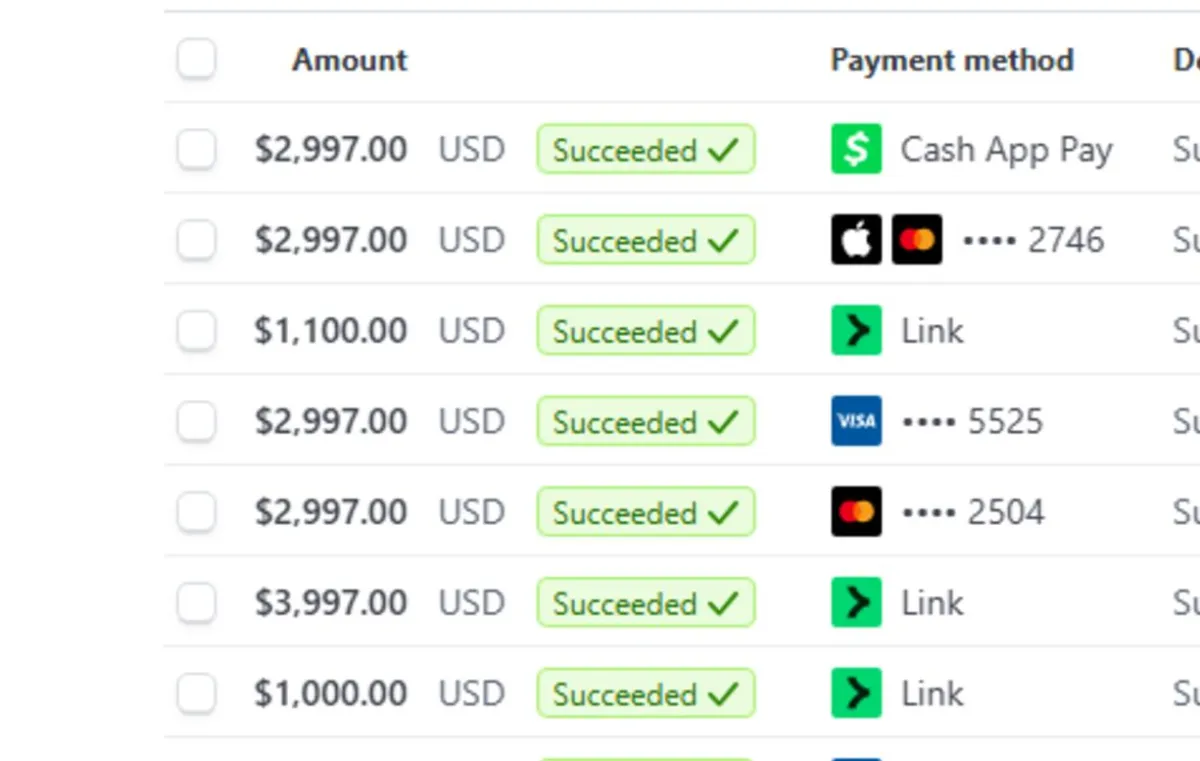This screenshot has height=761, width=1200.
Task: Check the Visa 5525 payment row checkbox
Action: [196, 421]
